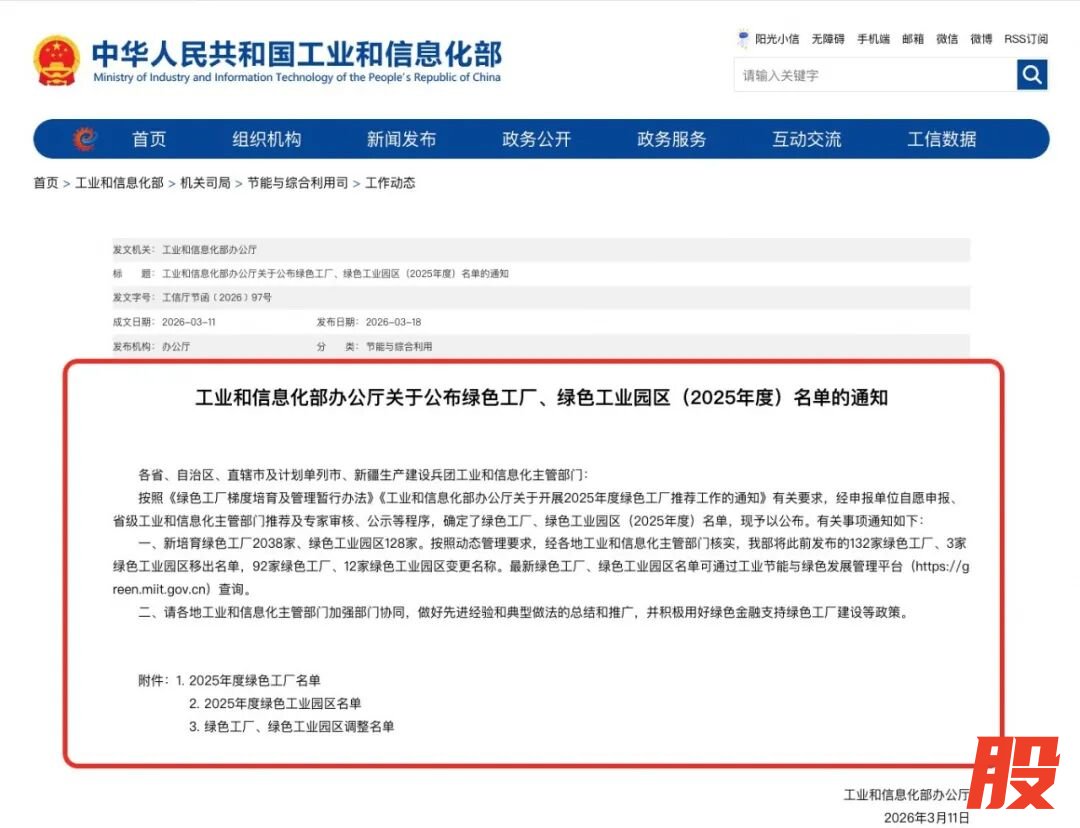This screenshot has width=1080, height=828.
Task: Select 政务服务 in the navigation bar
Action: tap(671, 139)
